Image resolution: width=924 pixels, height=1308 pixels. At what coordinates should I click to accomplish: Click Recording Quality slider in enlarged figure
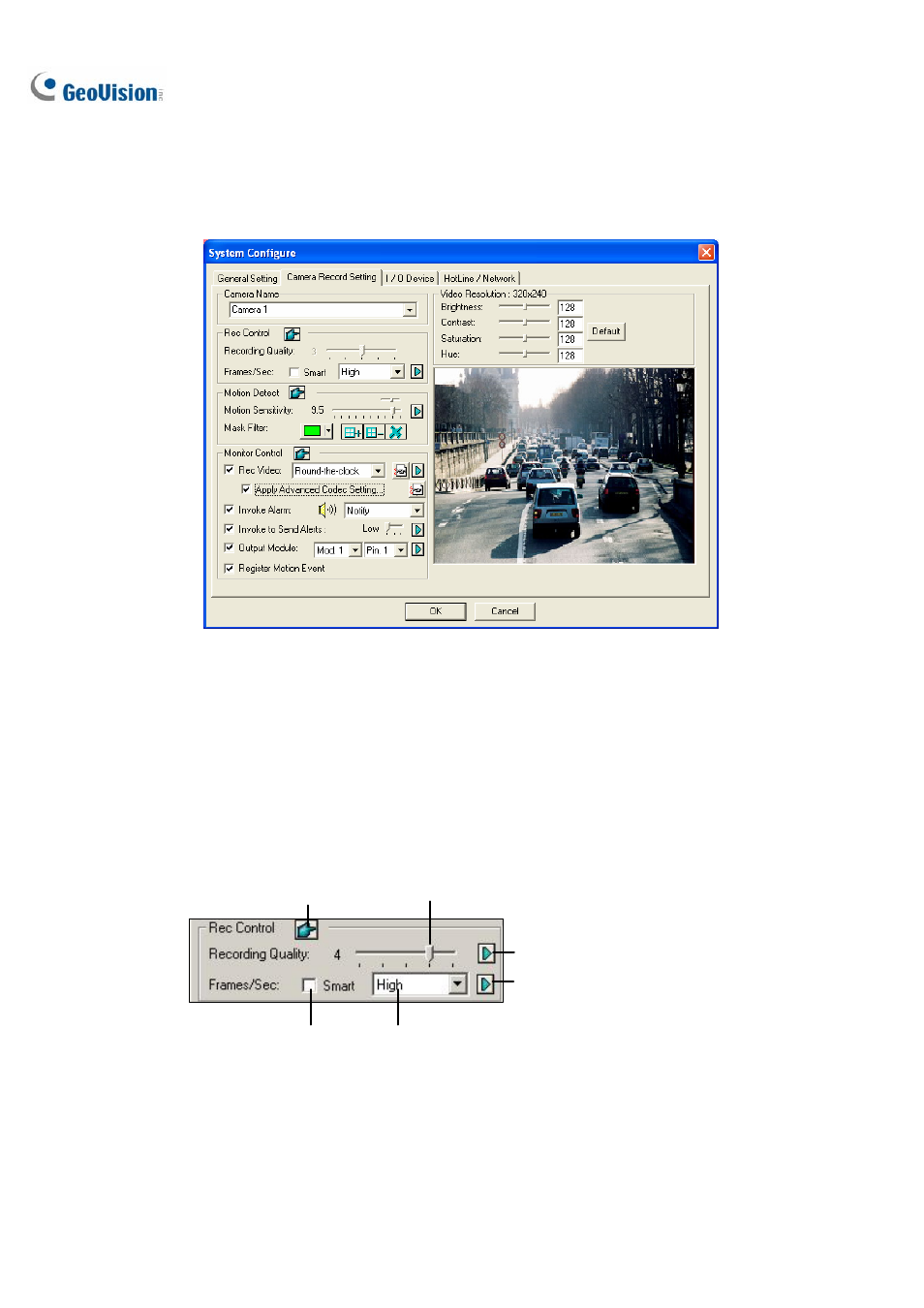(405, 954)
